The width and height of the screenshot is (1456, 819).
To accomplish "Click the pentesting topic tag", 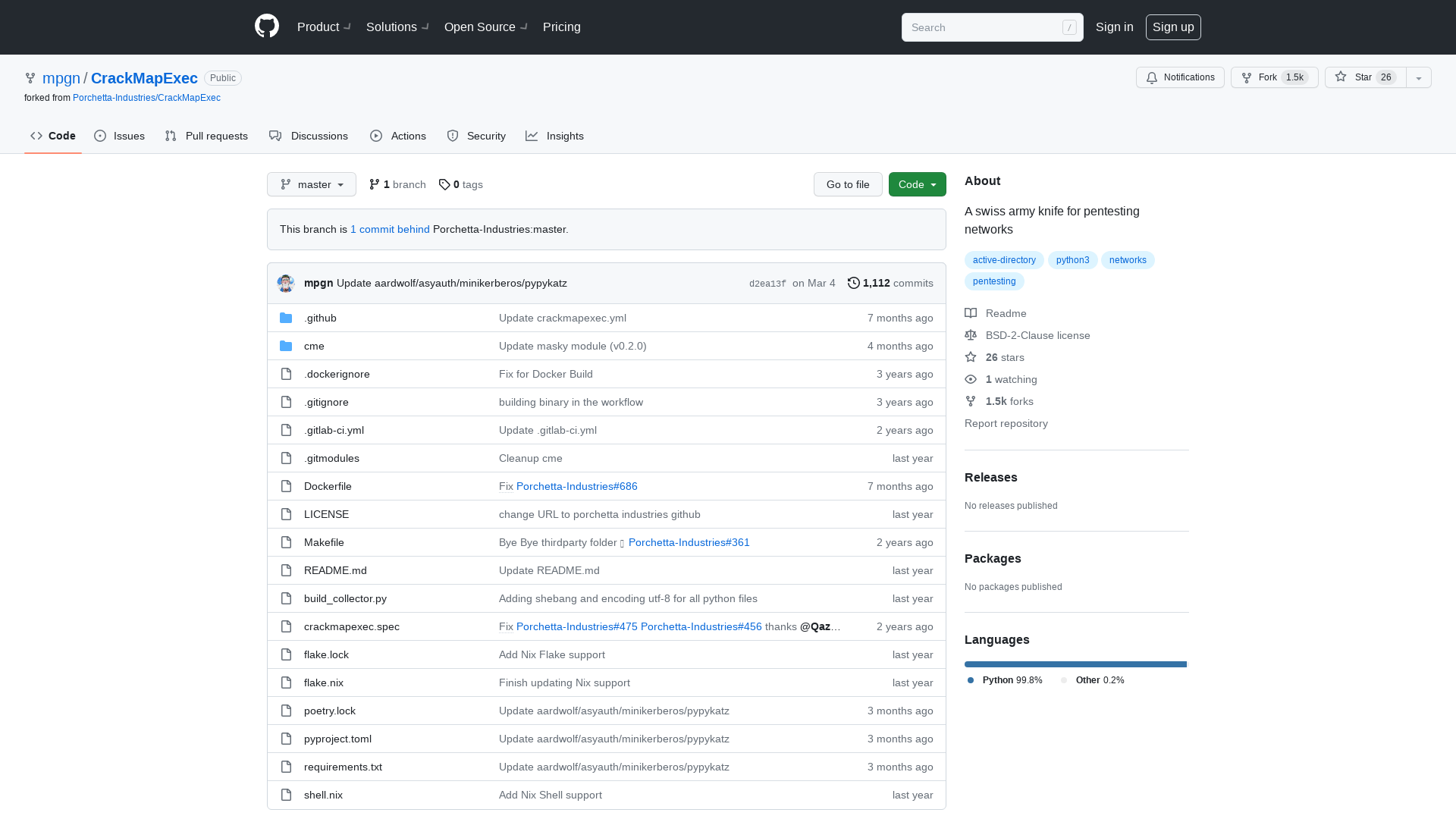I will [994, 281].
